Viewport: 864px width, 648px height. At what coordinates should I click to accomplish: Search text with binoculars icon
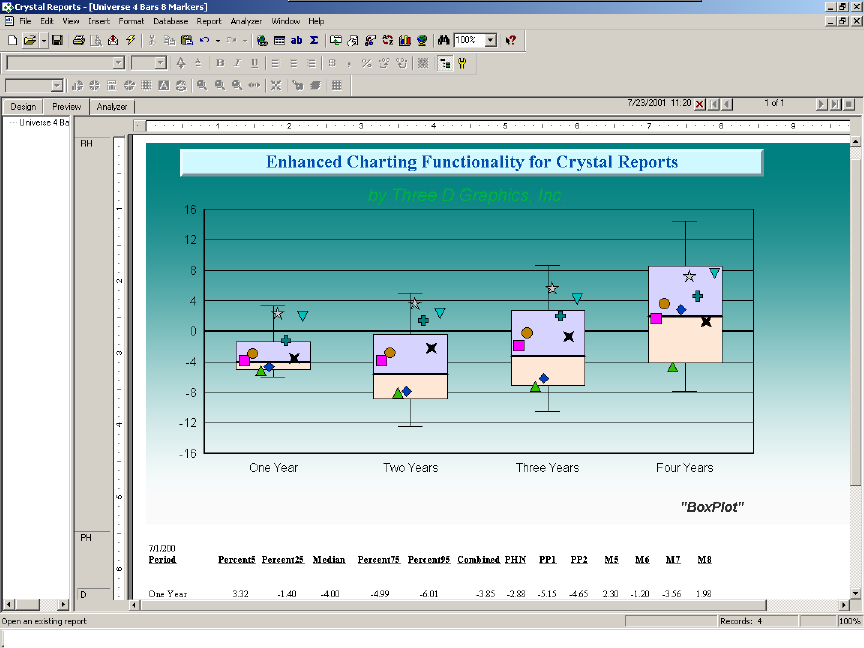click(x=444, y=40)
